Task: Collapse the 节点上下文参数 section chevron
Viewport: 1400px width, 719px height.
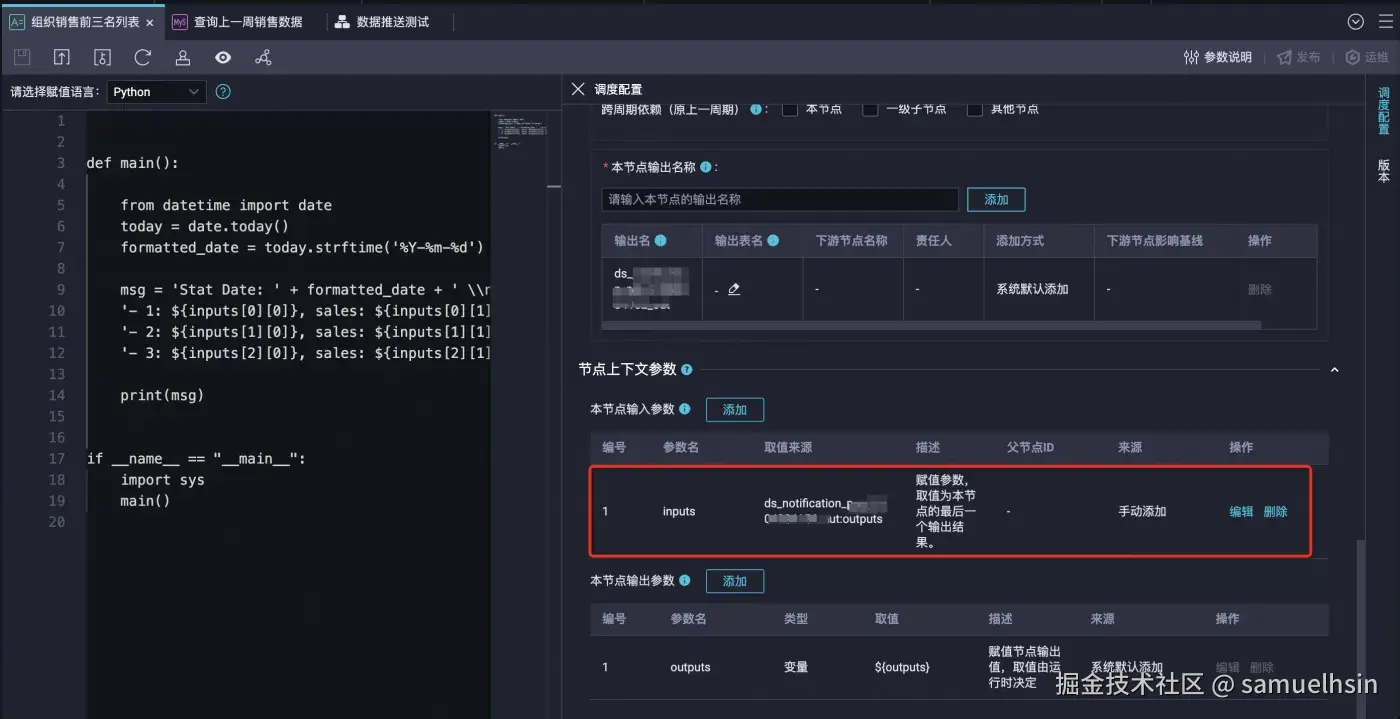Action: coord(1334,370)
